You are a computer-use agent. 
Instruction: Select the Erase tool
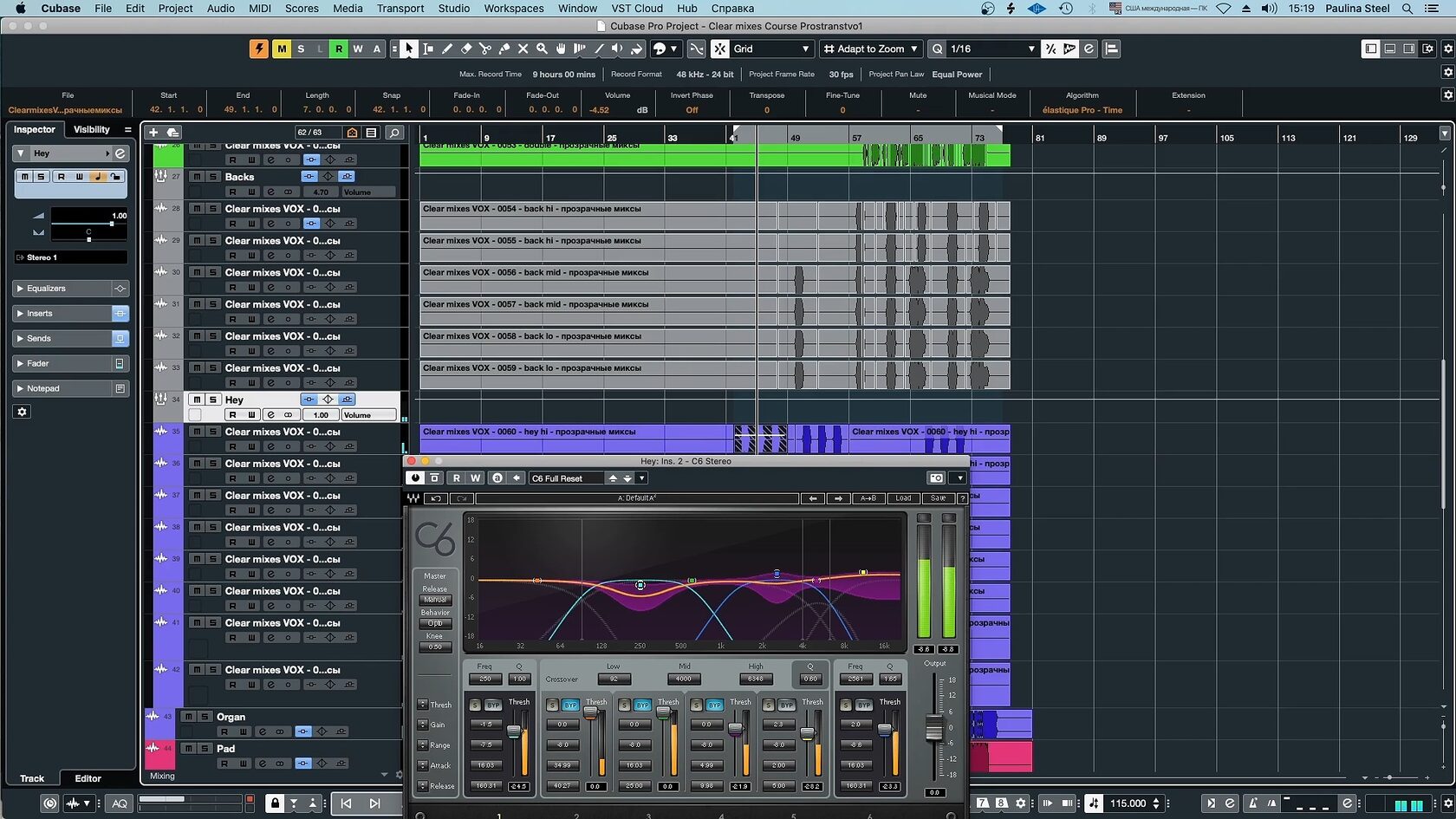point(466,49)
